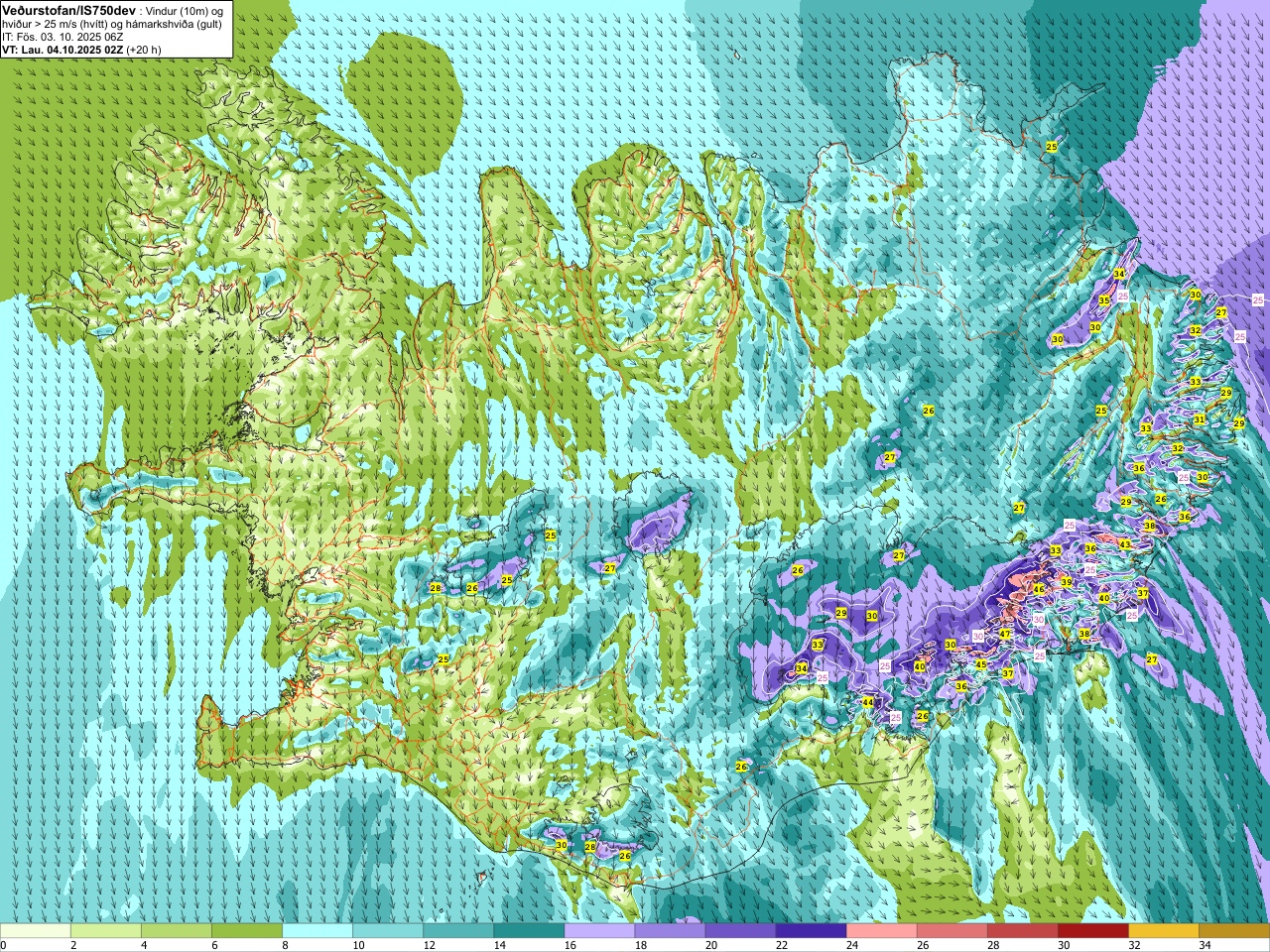Image resolution: width=1270 pixels, height=952 pixels.
Task: Click the 'Vindur (10m) og' description text
Action: click(186, 10)
